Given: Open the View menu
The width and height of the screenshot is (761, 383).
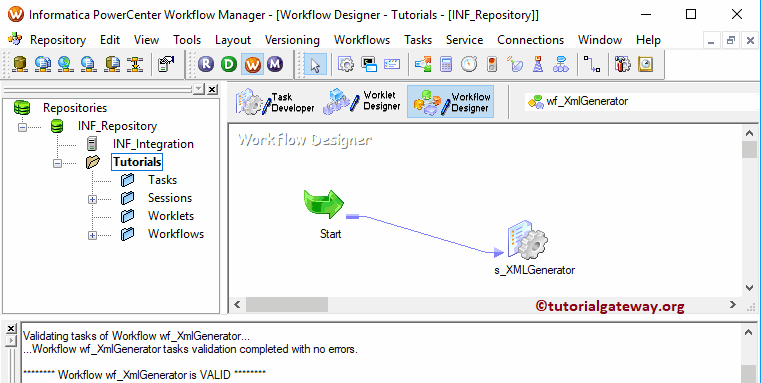Looking at the screenshot, I should click(146, 40).
